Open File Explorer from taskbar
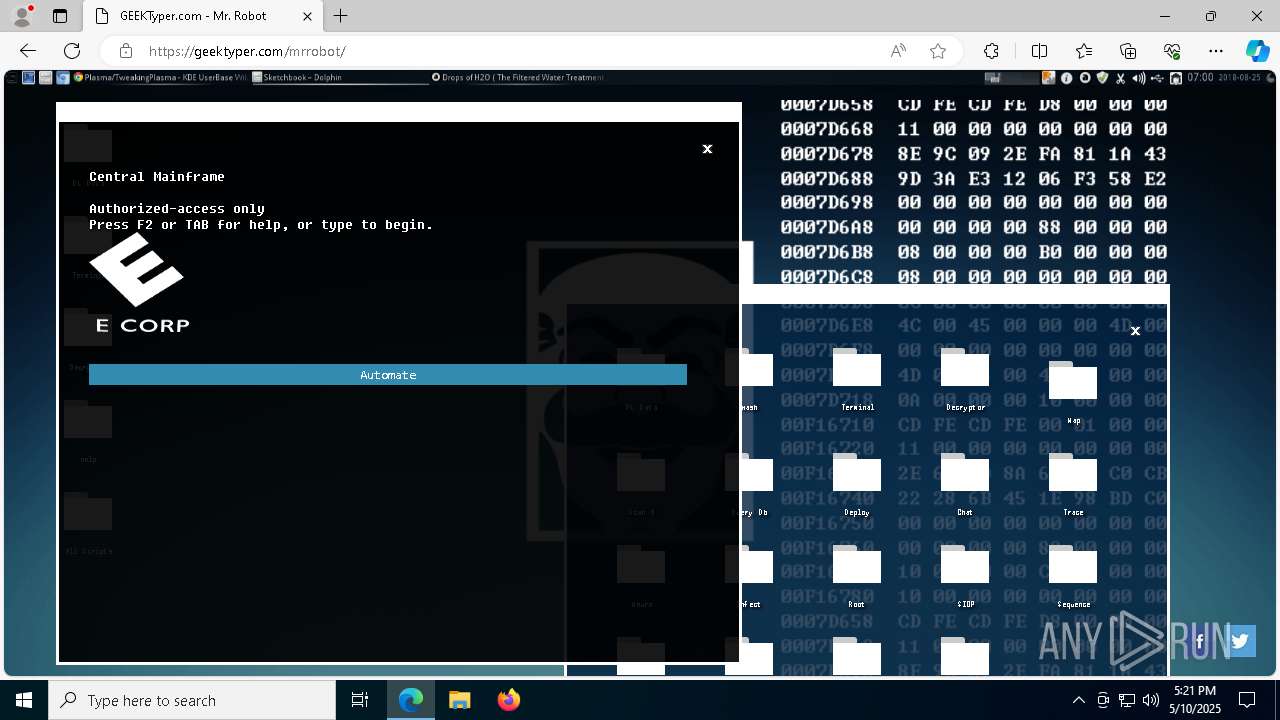Image resolution: width=1280 pixels, height=720 pixels. (x=459, y=700)
